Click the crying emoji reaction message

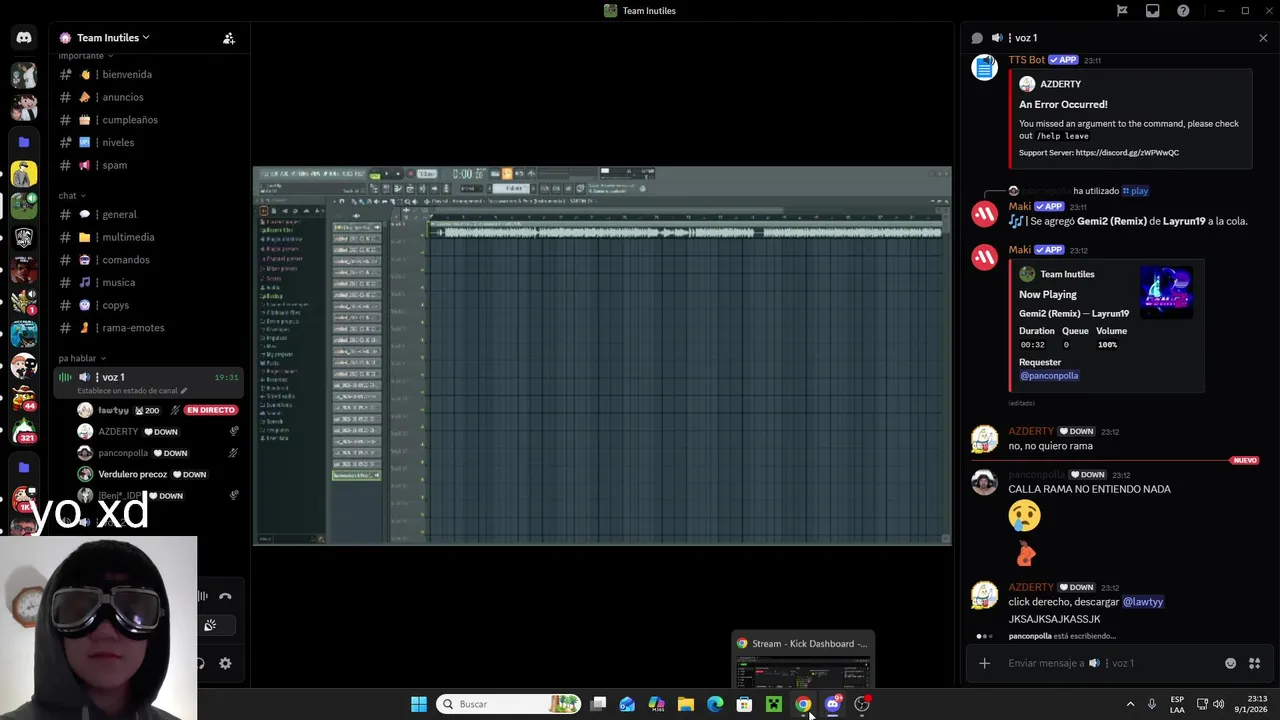pos(1024,516)
